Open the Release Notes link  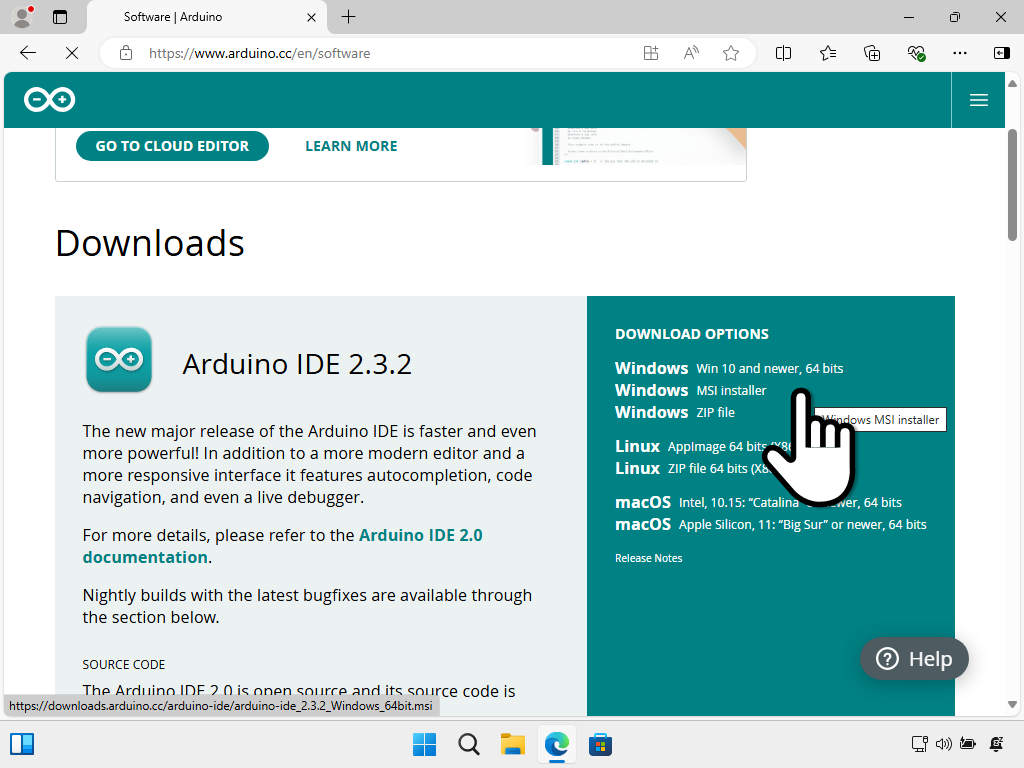648,558
